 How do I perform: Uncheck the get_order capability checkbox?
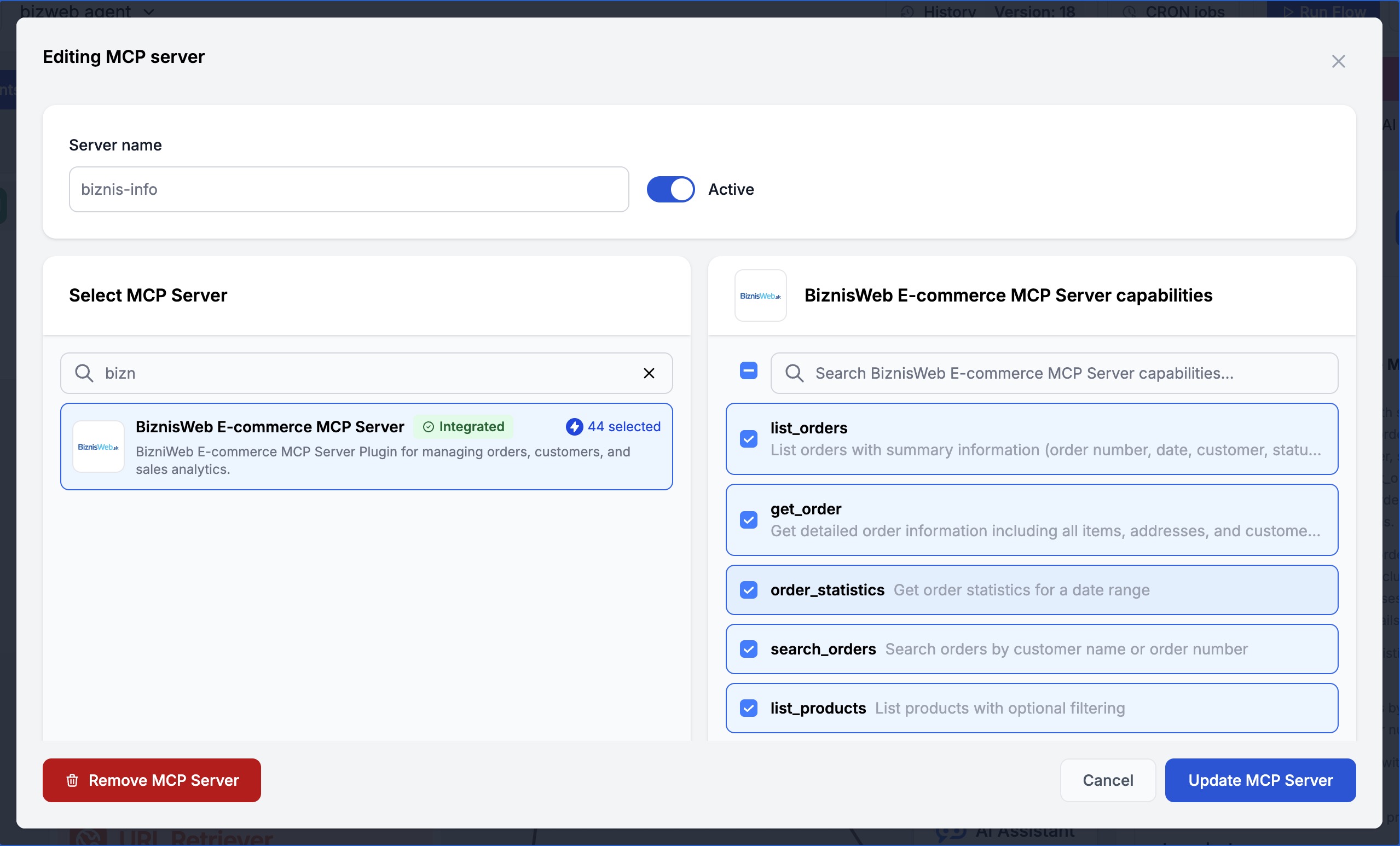tap(748, 520)
